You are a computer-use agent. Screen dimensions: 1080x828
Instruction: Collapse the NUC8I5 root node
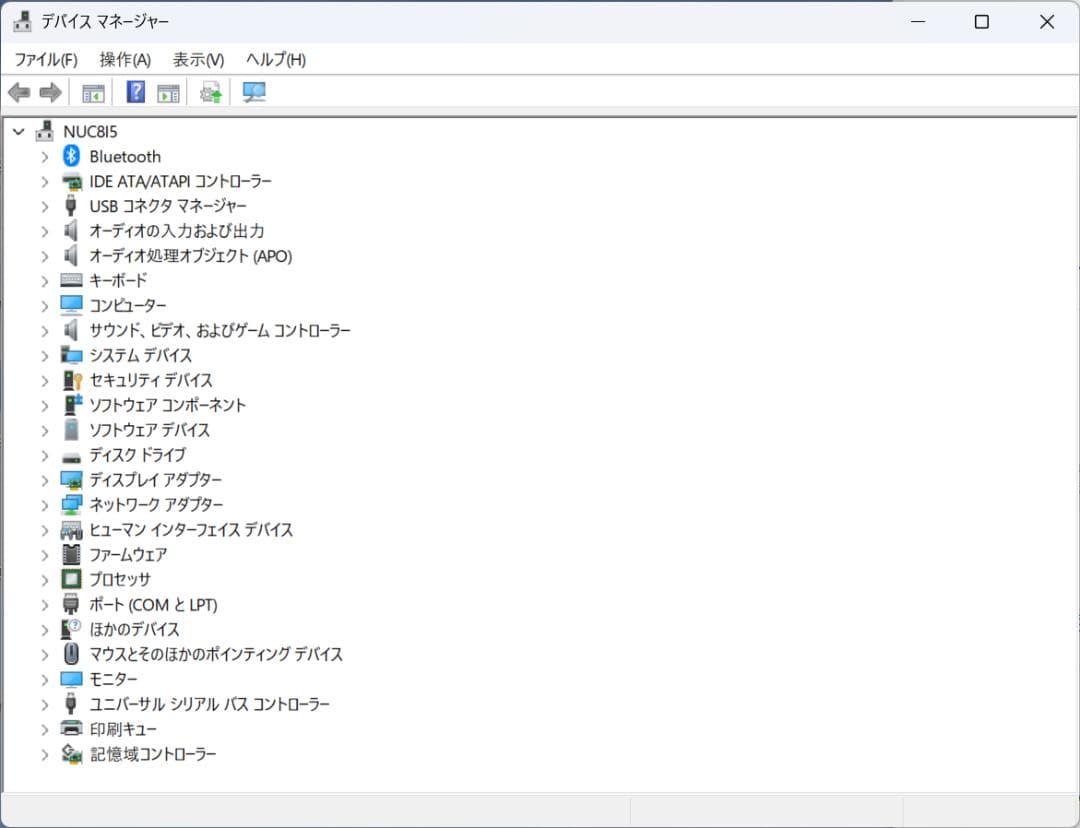[18, 131]
